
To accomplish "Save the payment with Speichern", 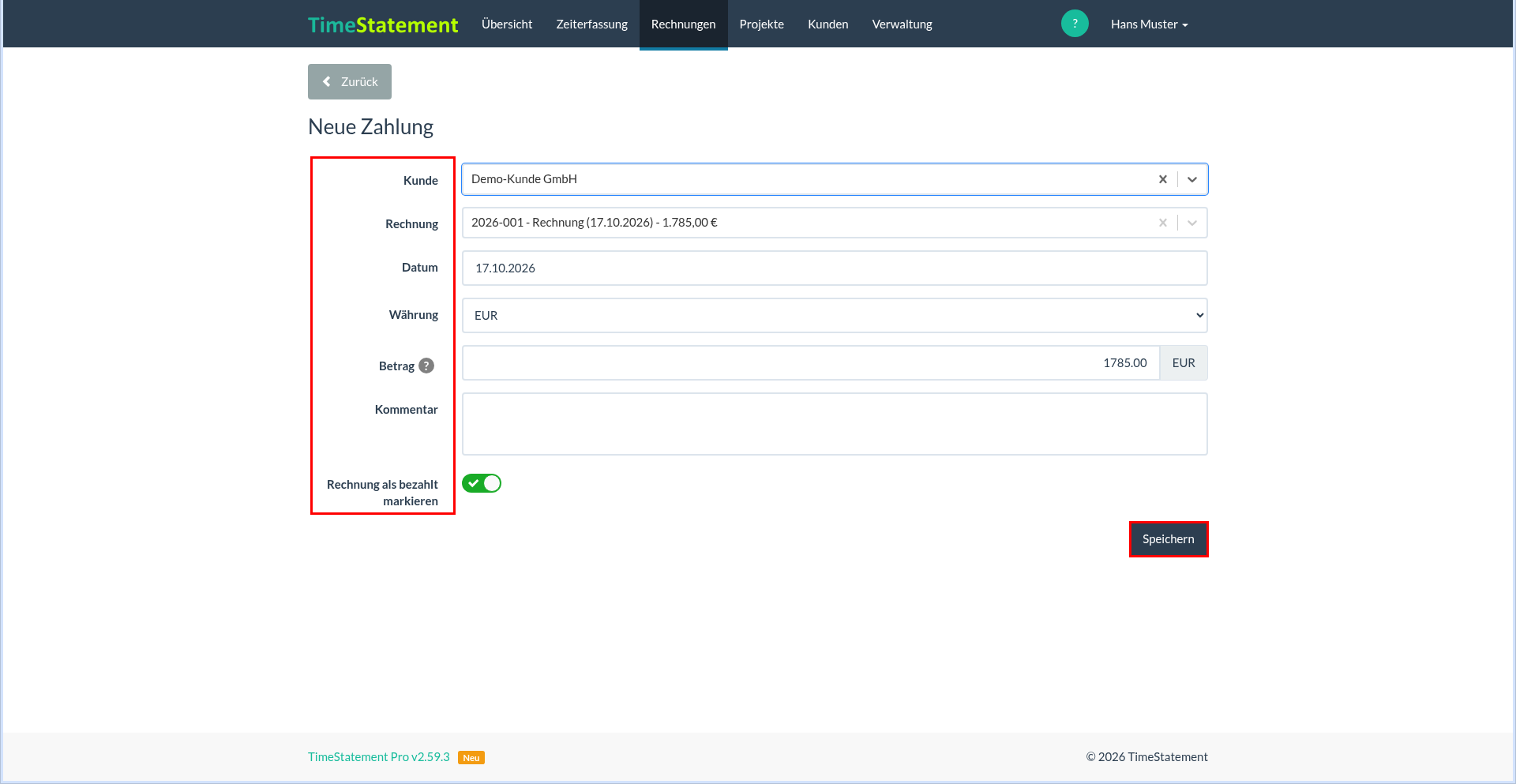I will point(1169,539).
